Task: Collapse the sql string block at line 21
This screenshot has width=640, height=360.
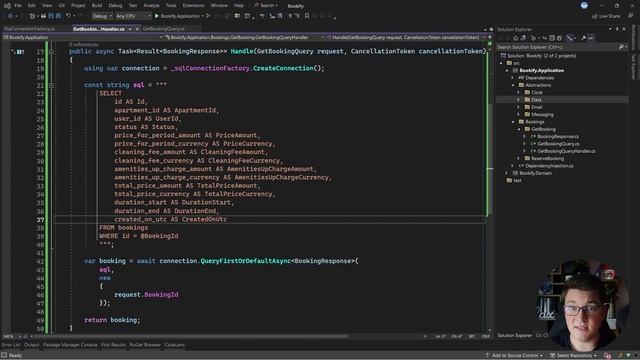Action: coord(51,85)
